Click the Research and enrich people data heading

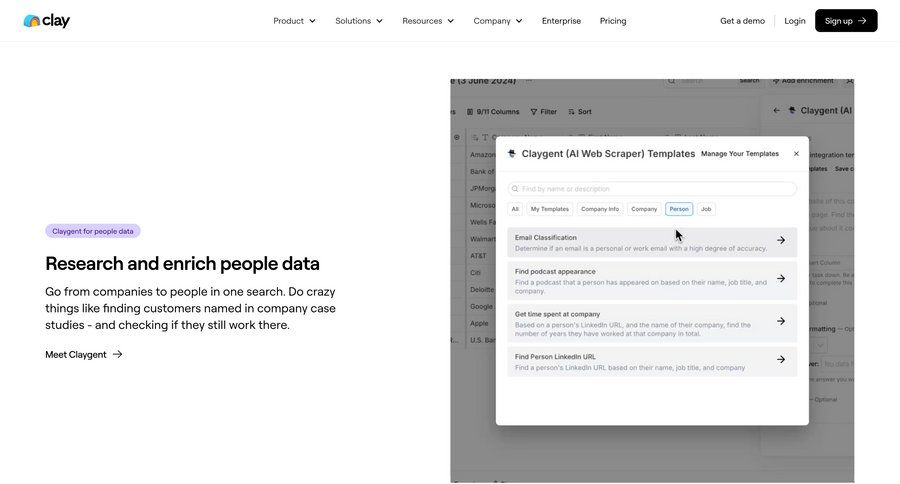183,264
